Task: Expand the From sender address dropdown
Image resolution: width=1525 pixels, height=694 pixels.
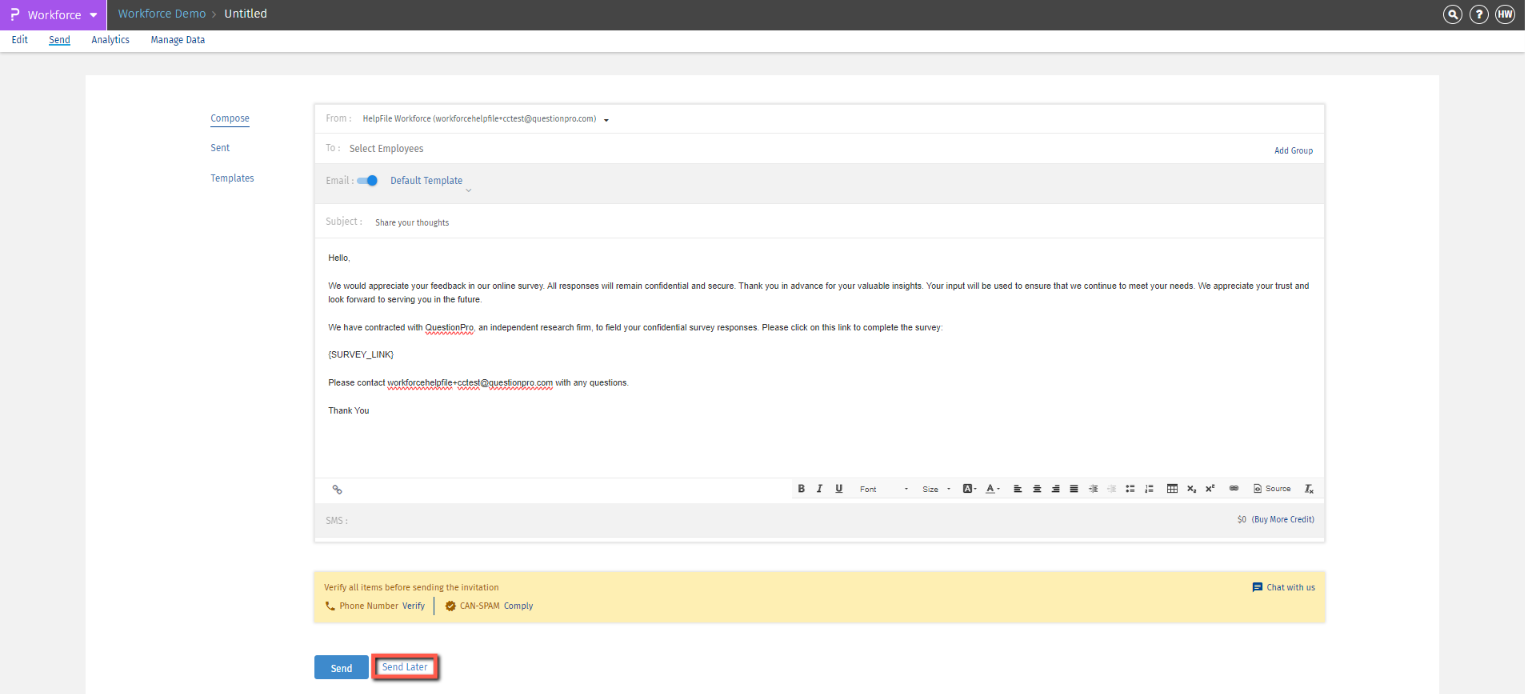Action: pyautogui.click(x=606, y=119)
